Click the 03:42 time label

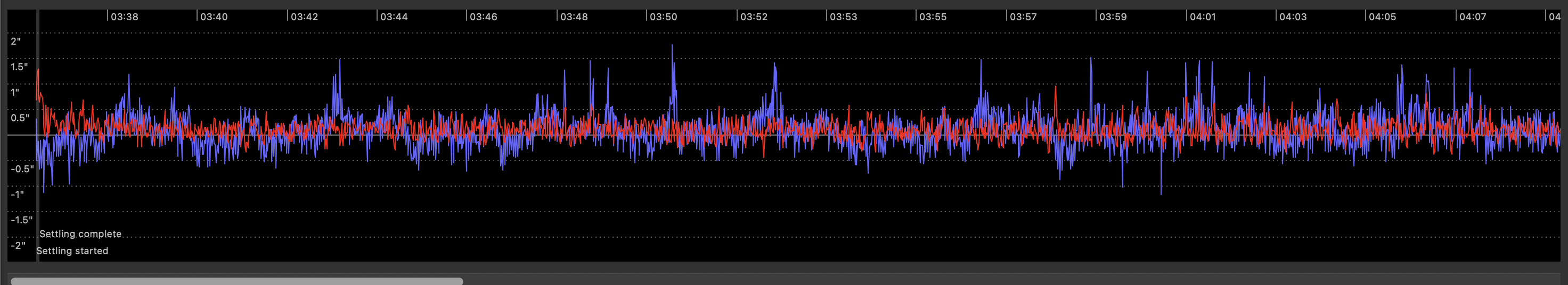point(304,17)
